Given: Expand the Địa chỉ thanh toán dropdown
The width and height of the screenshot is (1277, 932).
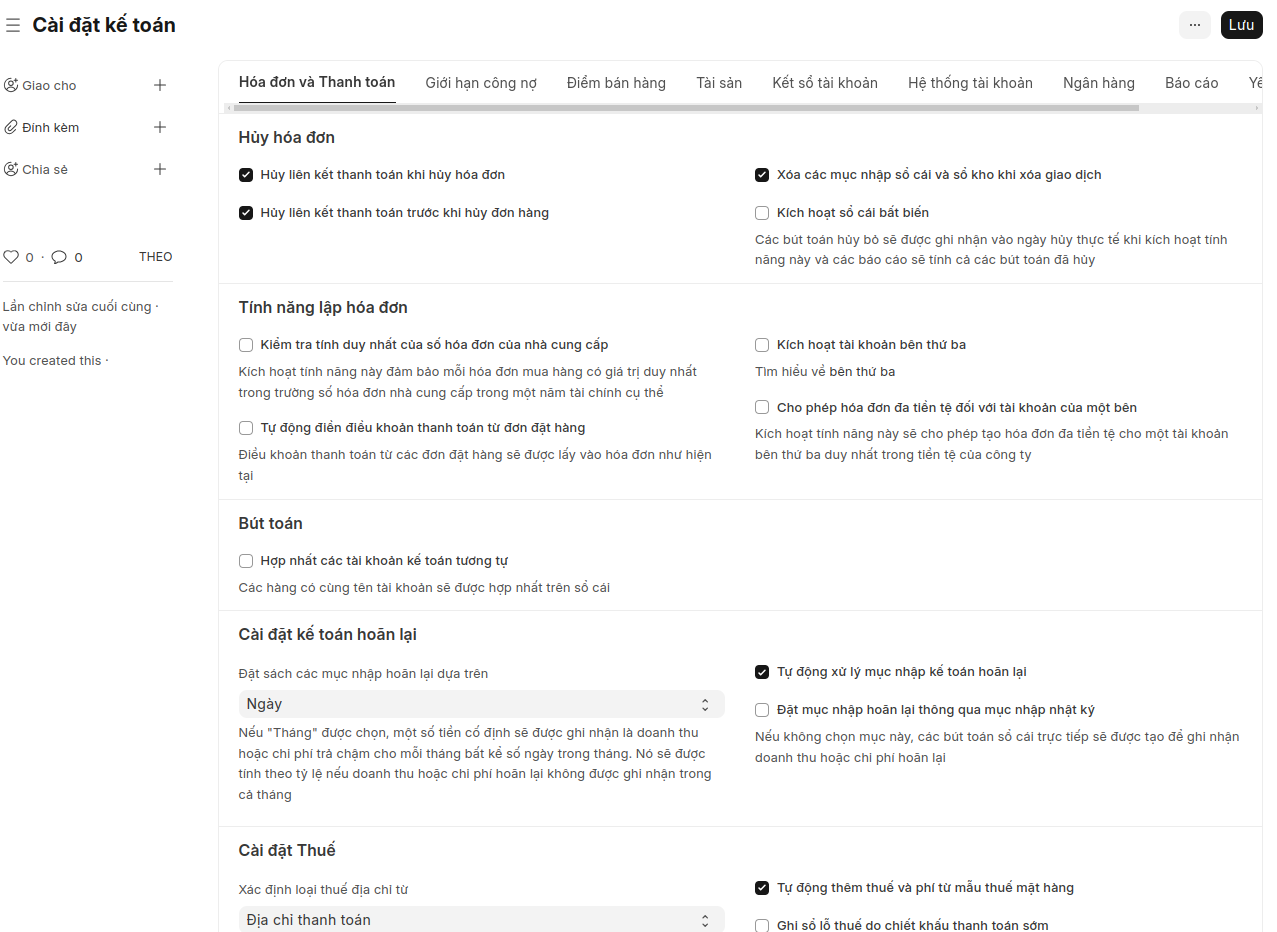Looking at the screenshot, I should pos(481,920).
